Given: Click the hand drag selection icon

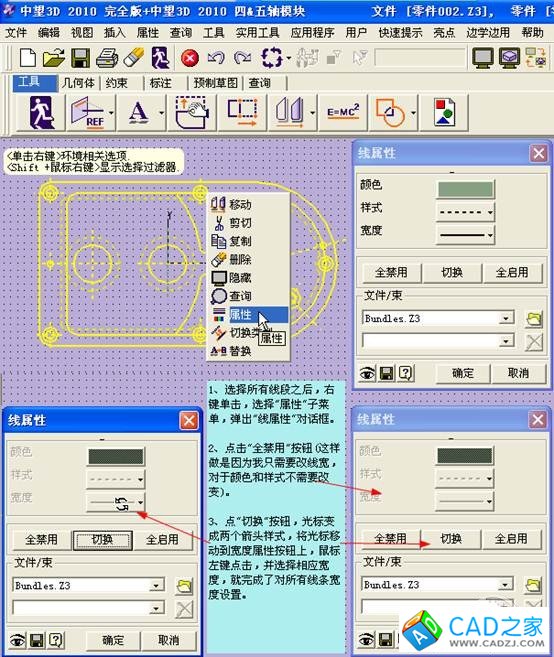Looking at the screenshot, I should click(192, 112).
